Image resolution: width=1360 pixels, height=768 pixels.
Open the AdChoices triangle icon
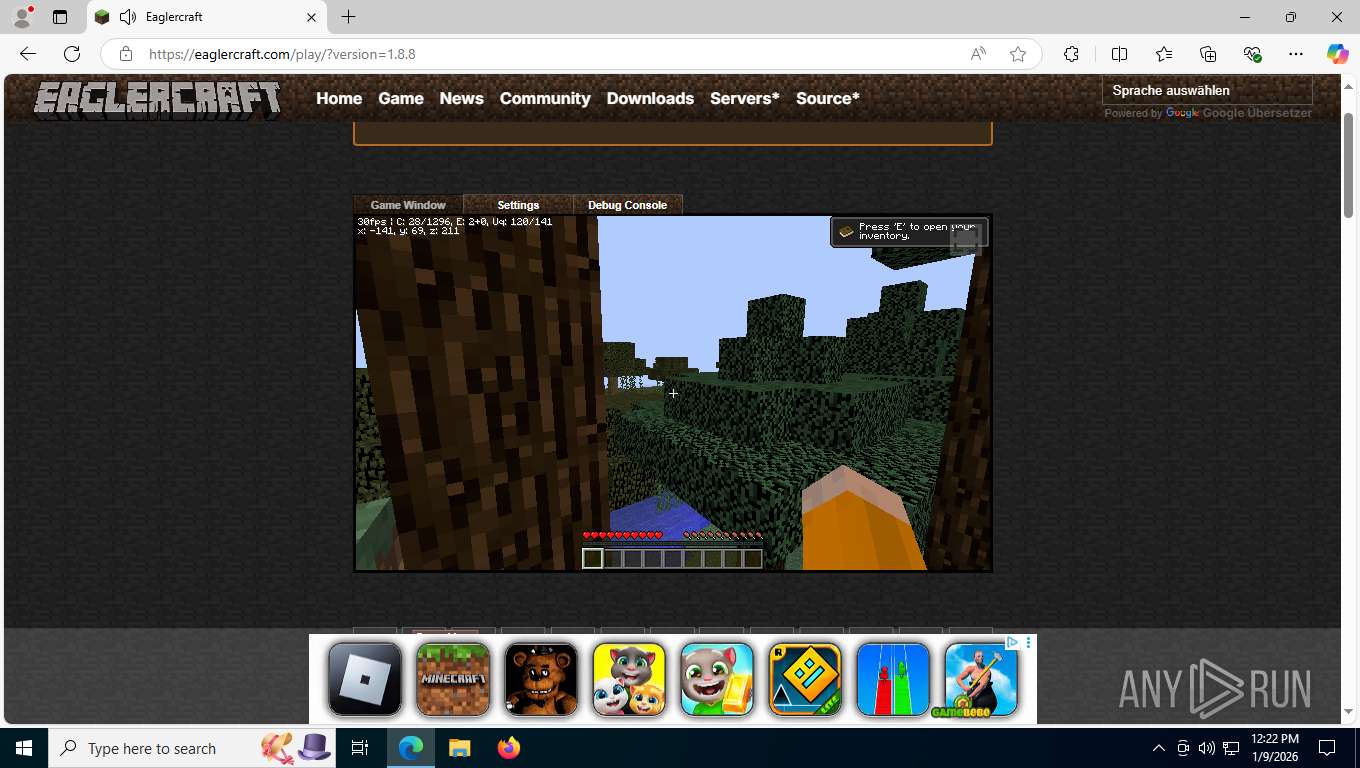[x=1012, y=642]
